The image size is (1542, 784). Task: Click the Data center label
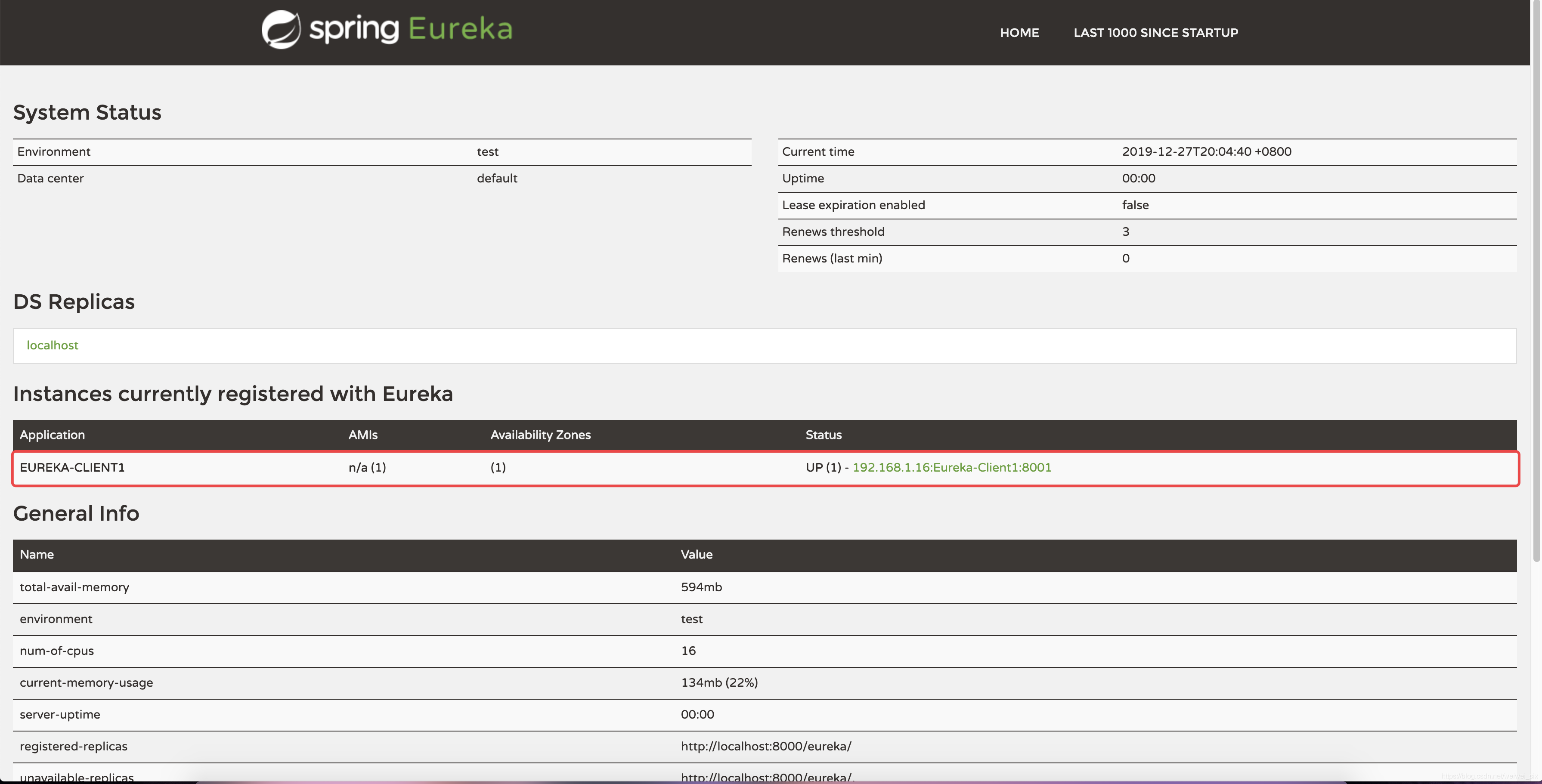[50, 178]
